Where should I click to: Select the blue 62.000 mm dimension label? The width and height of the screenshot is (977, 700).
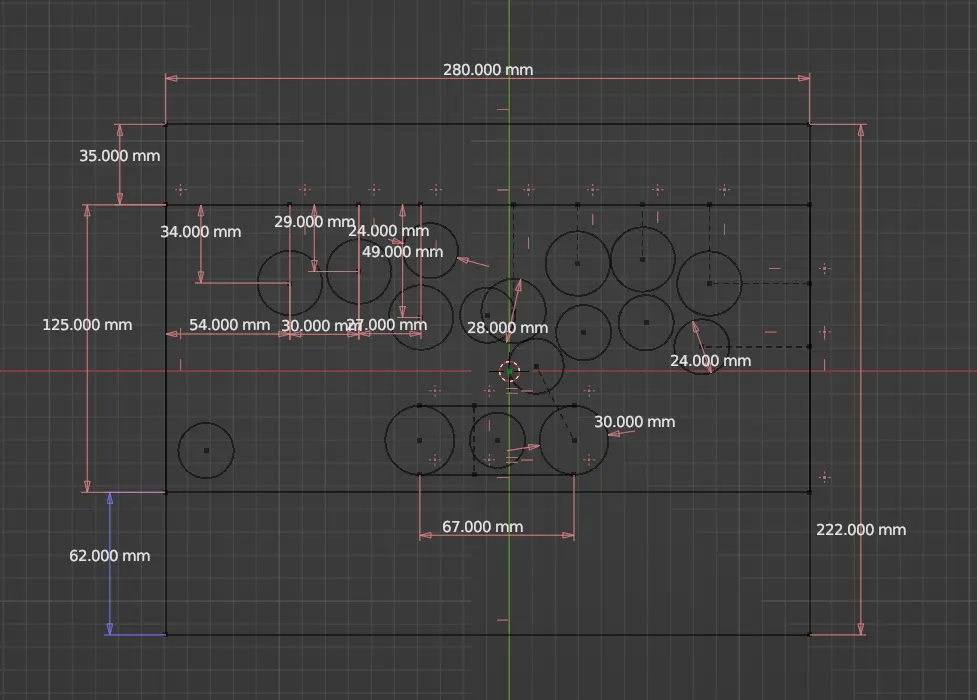click(x=110, y=556)
